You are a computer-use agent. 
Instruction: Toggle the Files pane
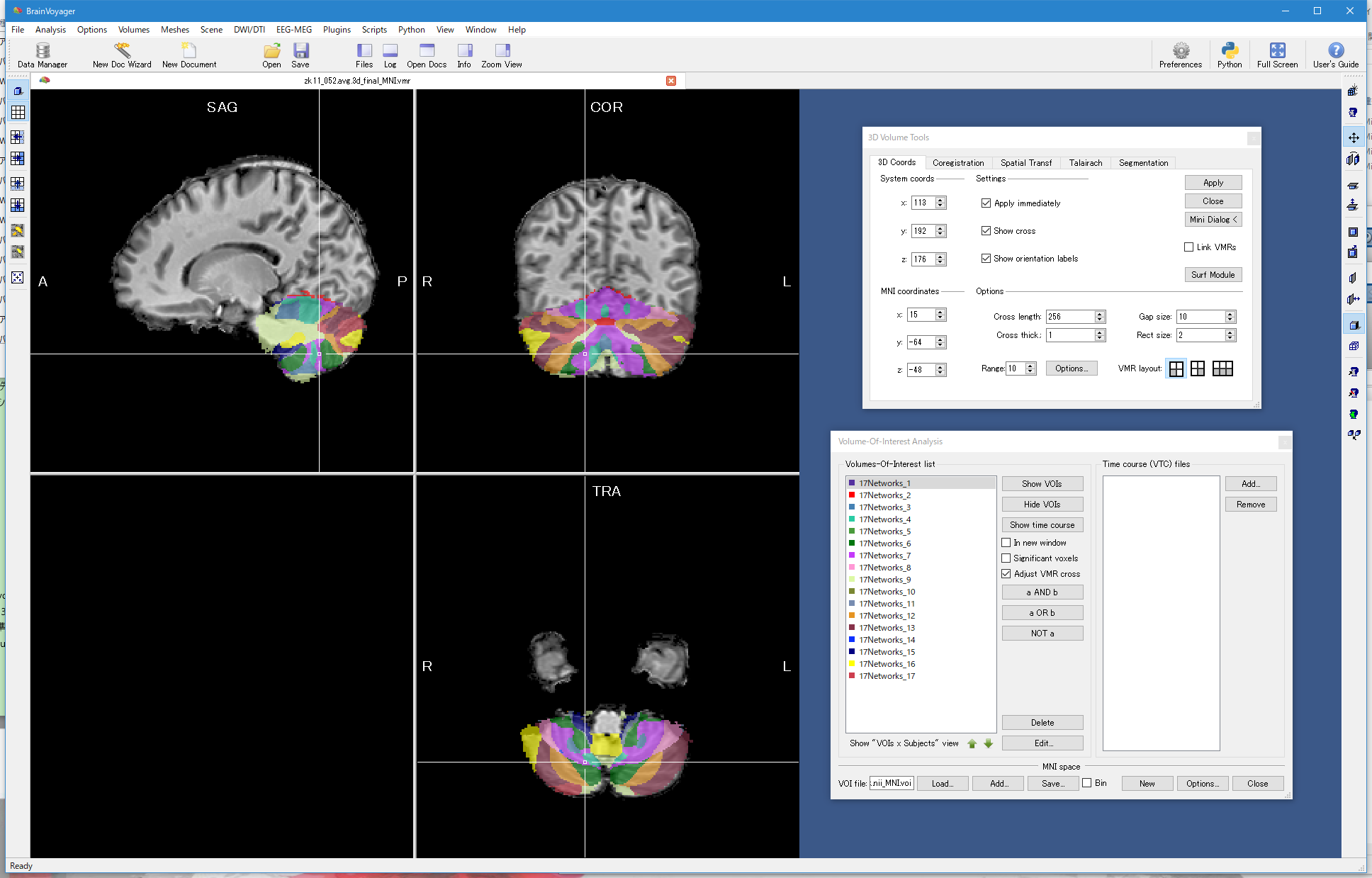364,55
